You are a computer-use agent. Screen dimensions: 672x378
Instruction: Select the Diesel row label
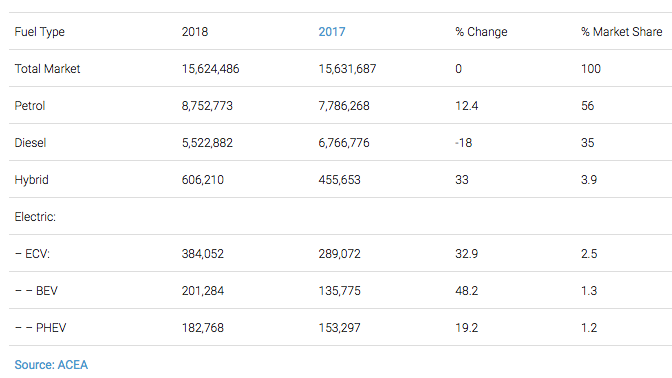pos(30,143)
